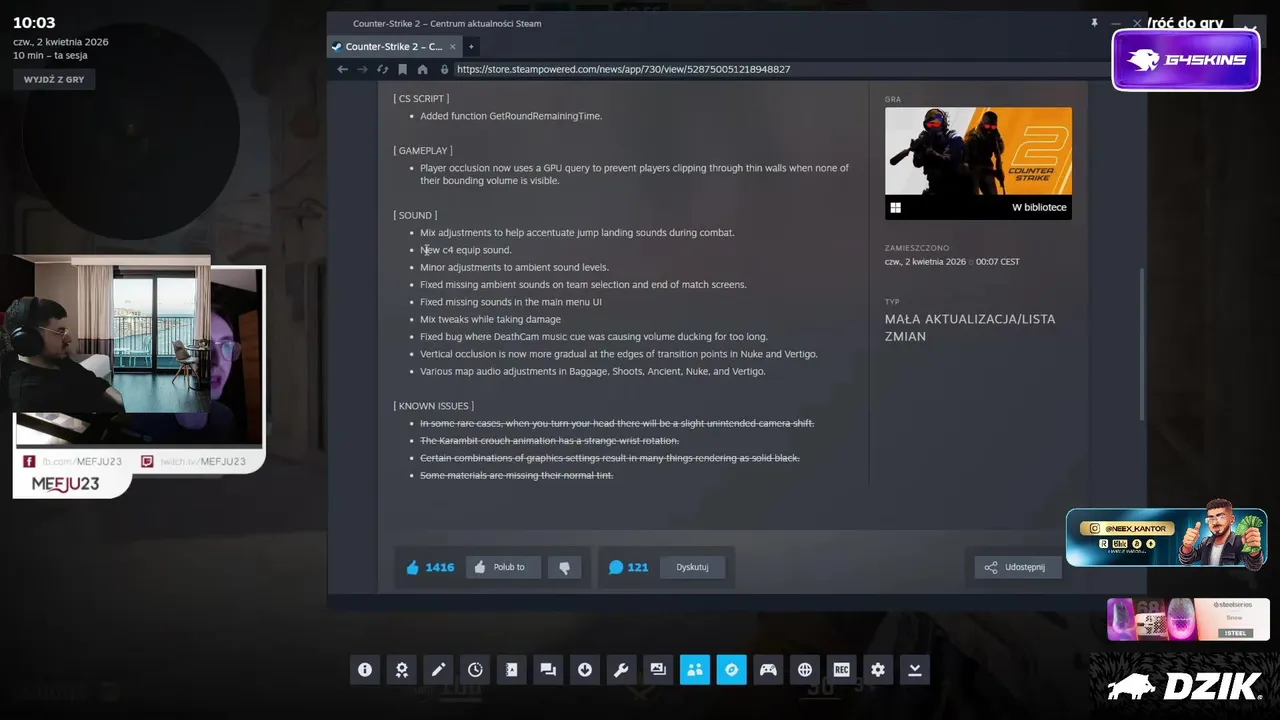The image size is (1280, 720).
Task: Go back in the overlay browser
Action: click(343, 69)
